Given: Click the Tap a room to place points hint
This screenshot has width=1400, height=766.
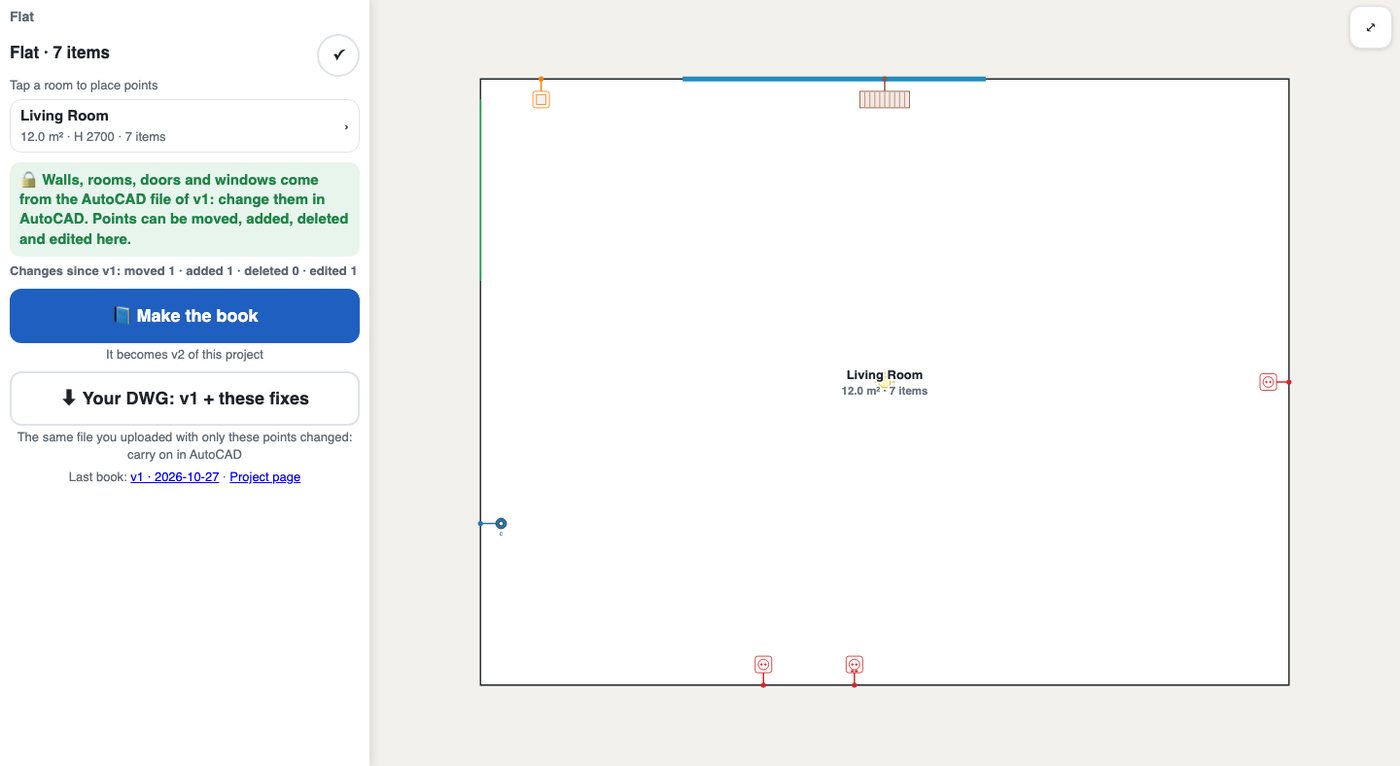Looking at the screenshot, I should [84, 85].
